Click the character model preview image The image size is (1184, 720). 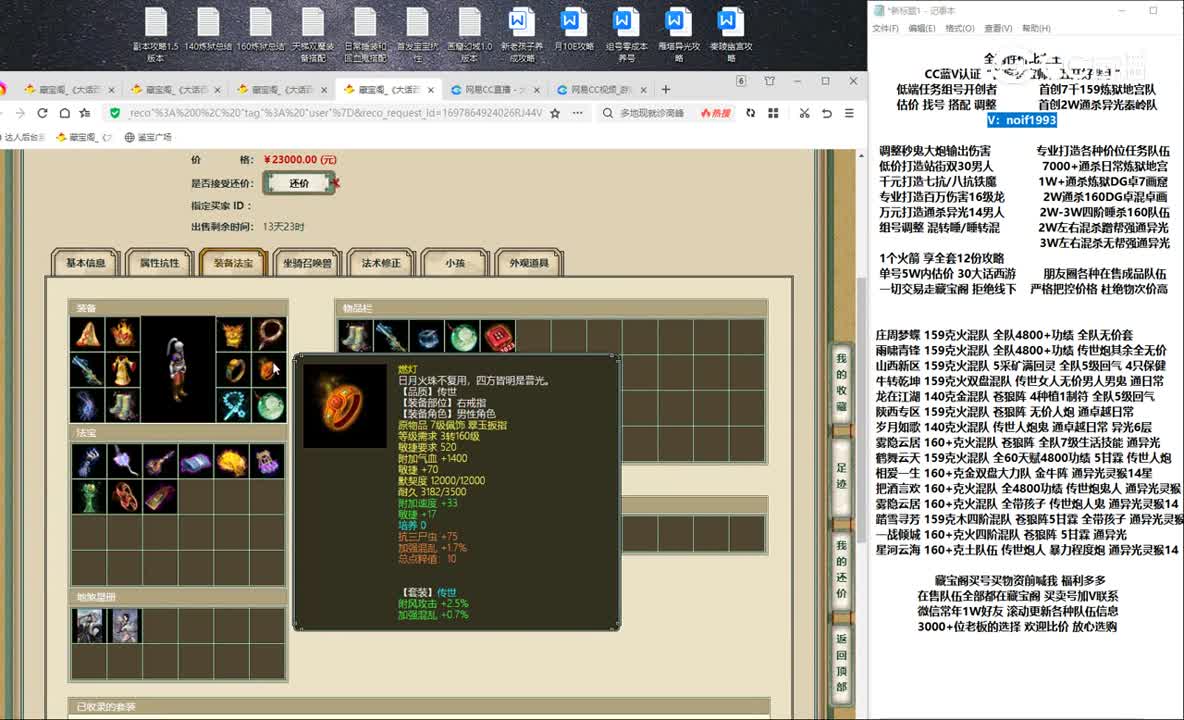(x=178, y=370)
